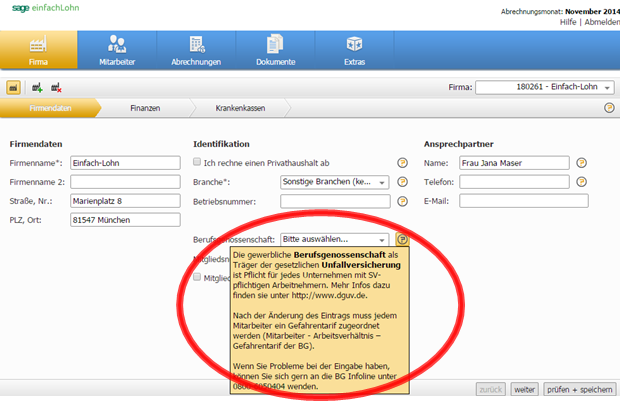Open the Abrechnungen section

196,50
